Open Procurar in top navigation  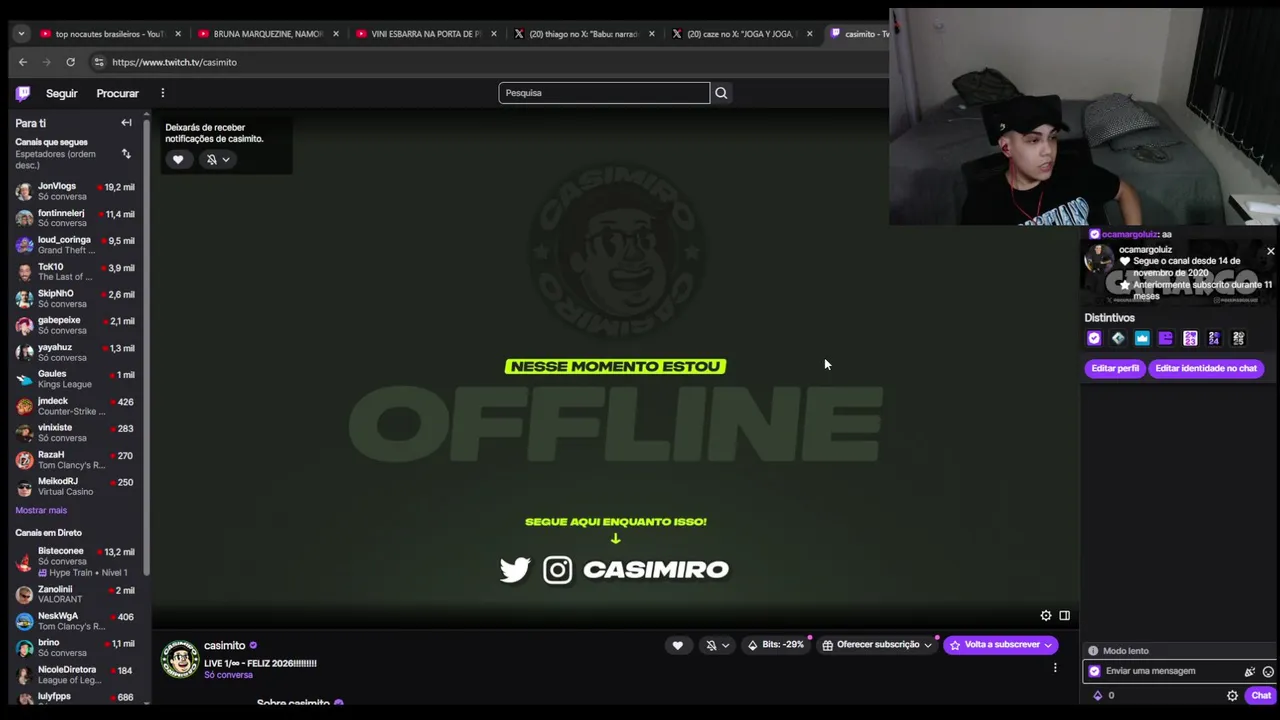click(x=117, y=93)
